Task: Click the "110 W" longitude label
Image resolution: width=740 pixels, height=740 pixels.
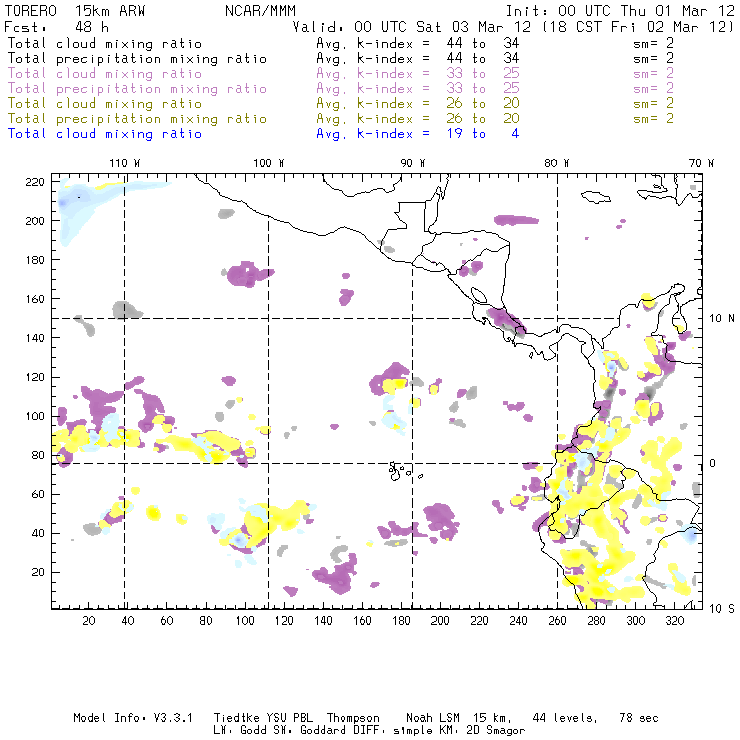Action: coord(124,162)
